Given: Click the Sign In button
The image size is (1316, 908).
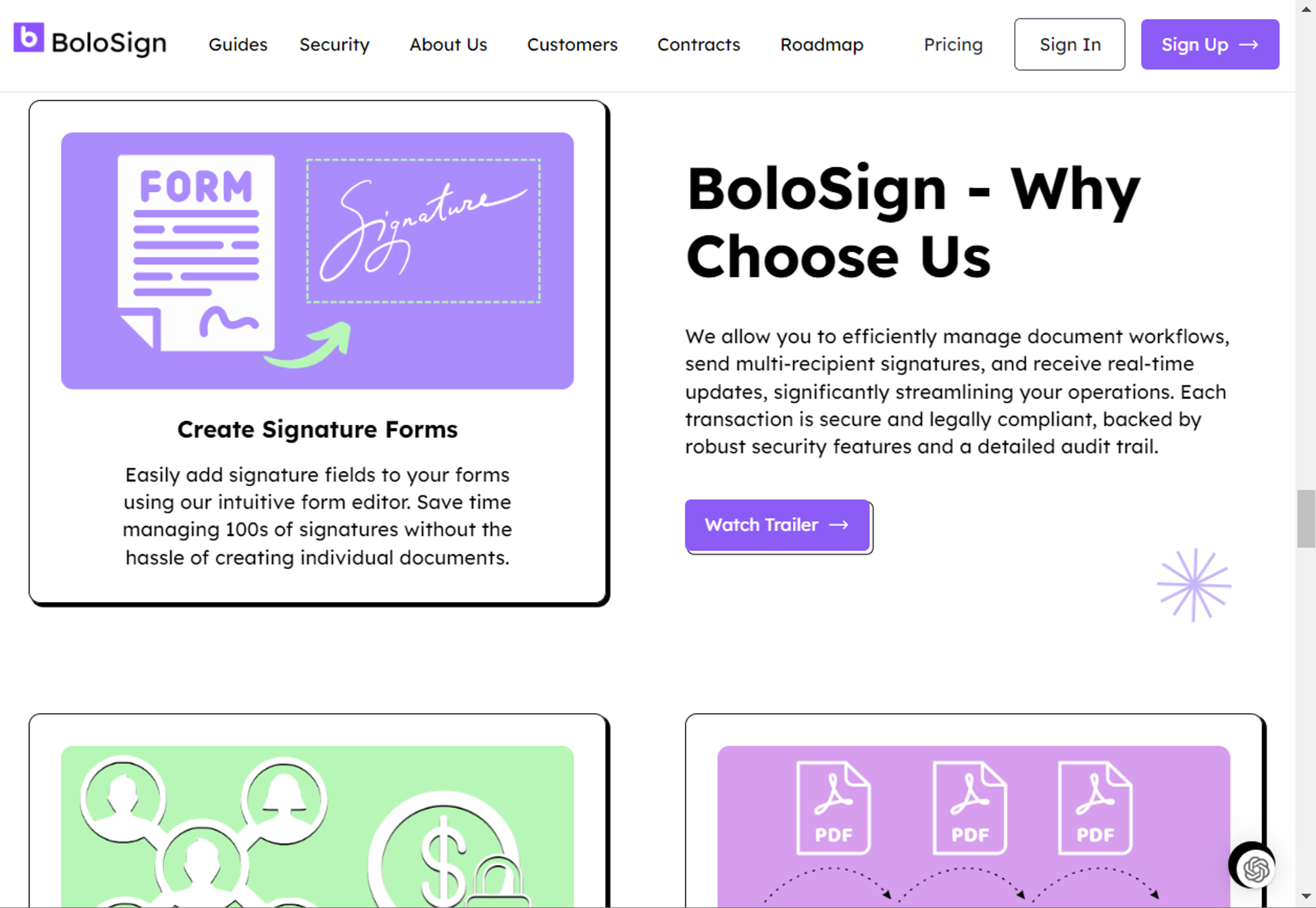Looking at the screenshot, I should tap(1069, 44).
